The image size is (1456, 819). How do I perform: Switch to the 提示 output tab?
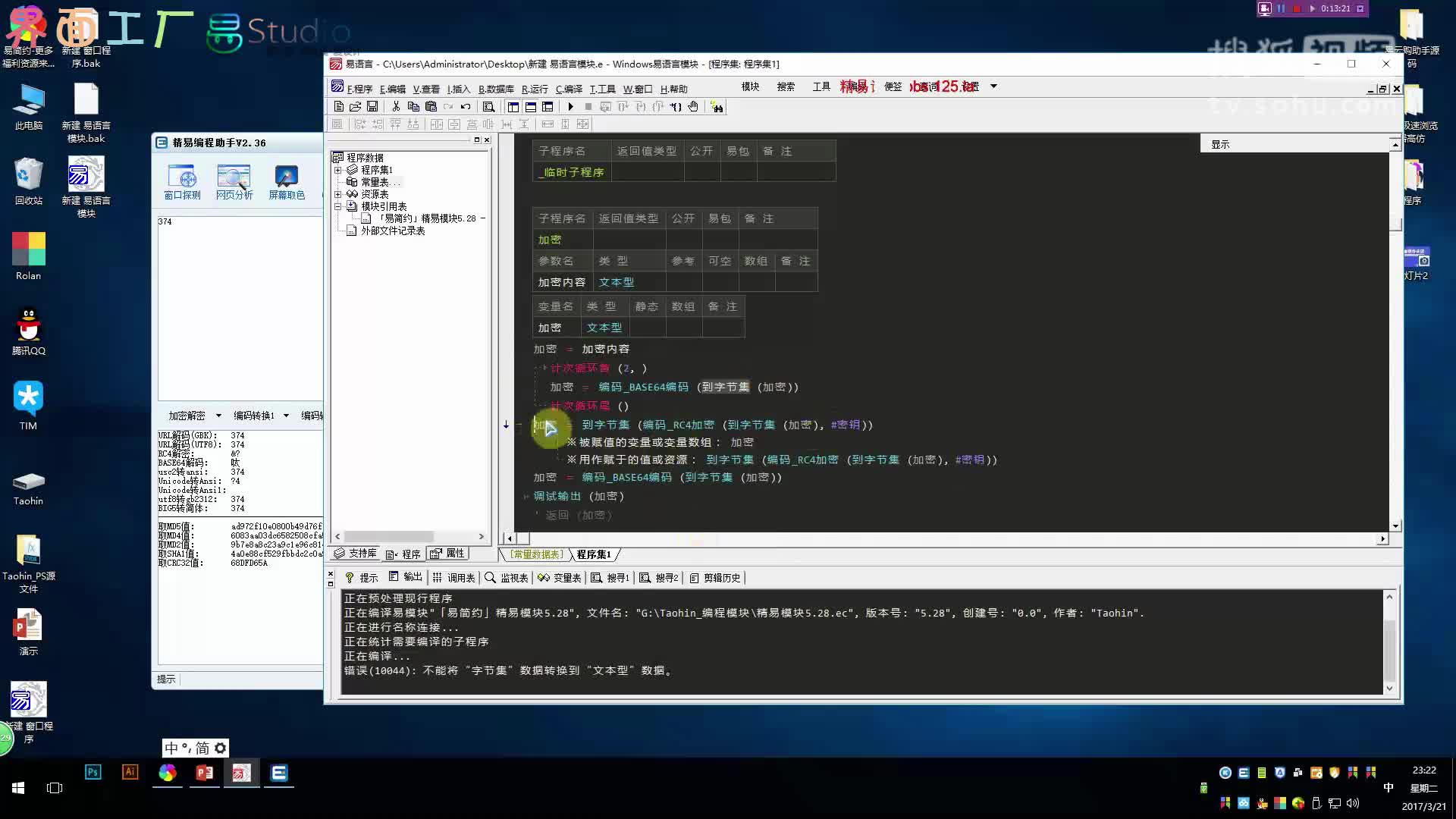tap(362, 578)
